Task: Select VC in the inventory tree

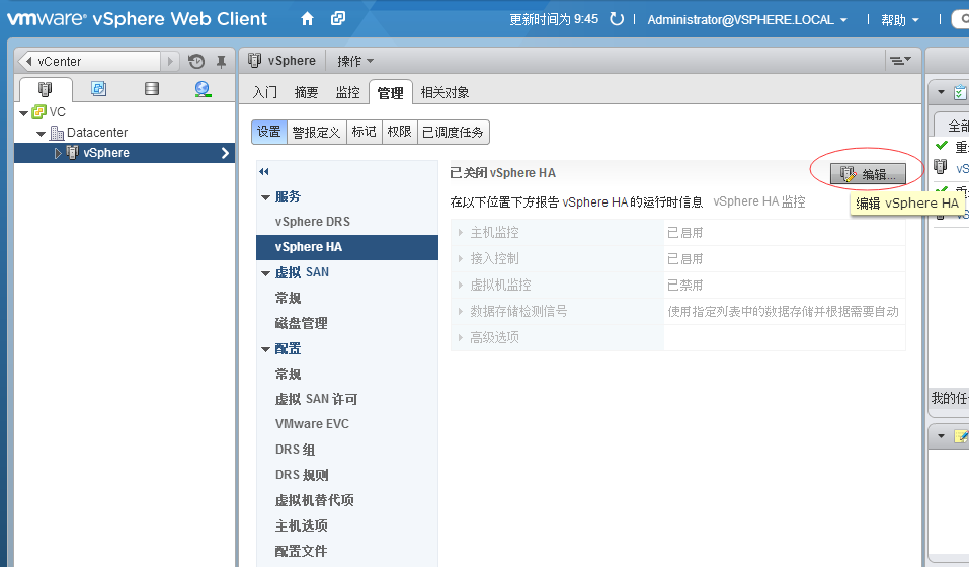Action: point(58,112)
